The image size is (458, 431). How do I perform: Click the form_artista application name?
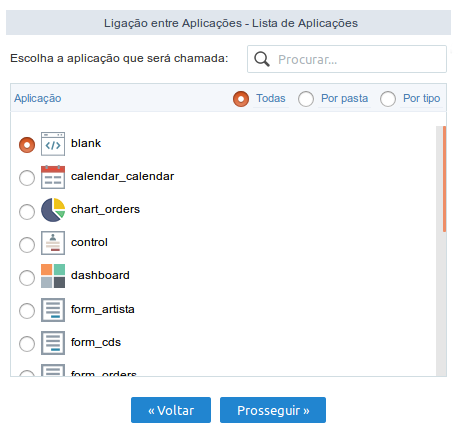(103, 309)
